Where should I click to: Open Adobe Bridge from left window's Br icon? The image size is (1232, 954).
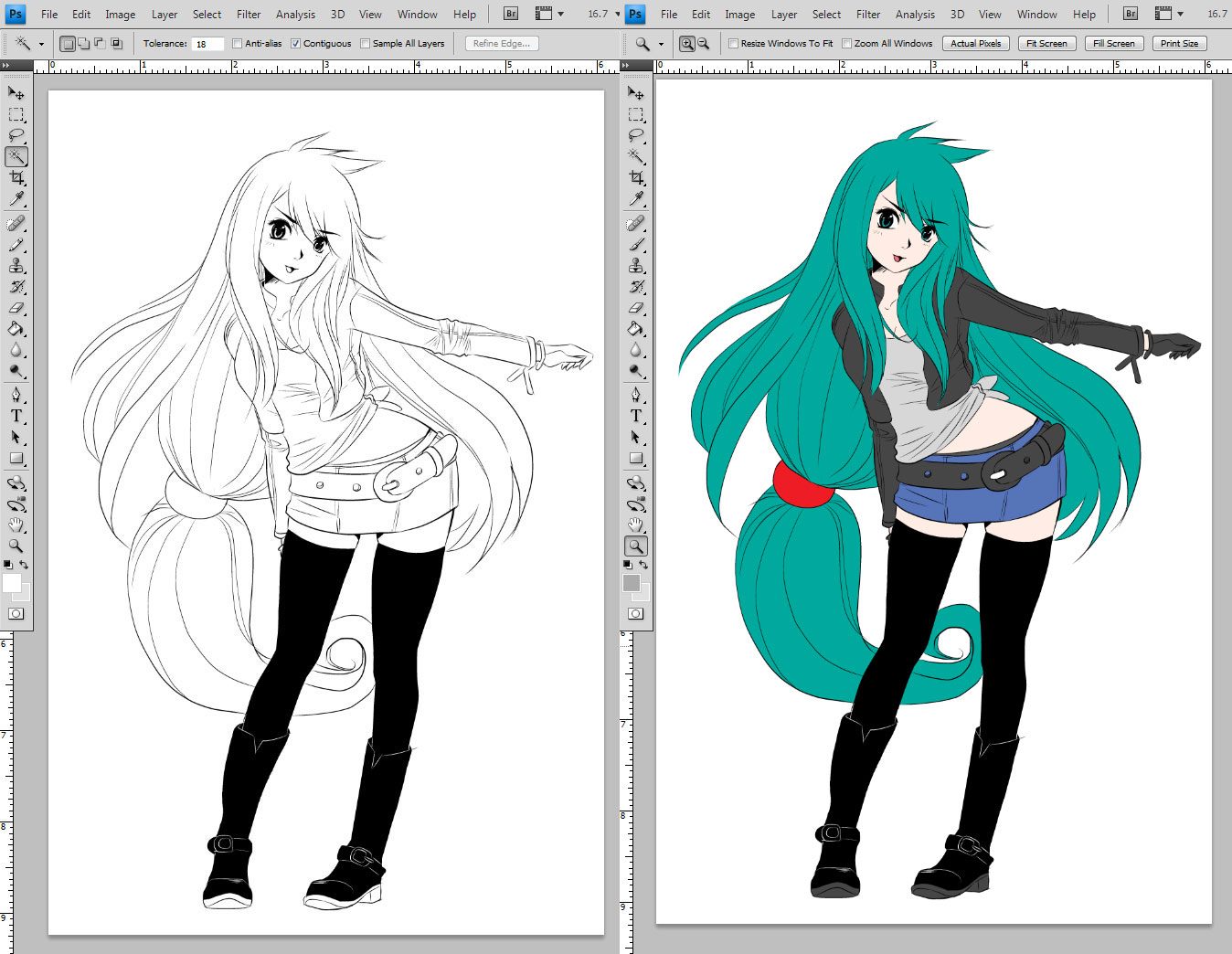click(511, 14)
